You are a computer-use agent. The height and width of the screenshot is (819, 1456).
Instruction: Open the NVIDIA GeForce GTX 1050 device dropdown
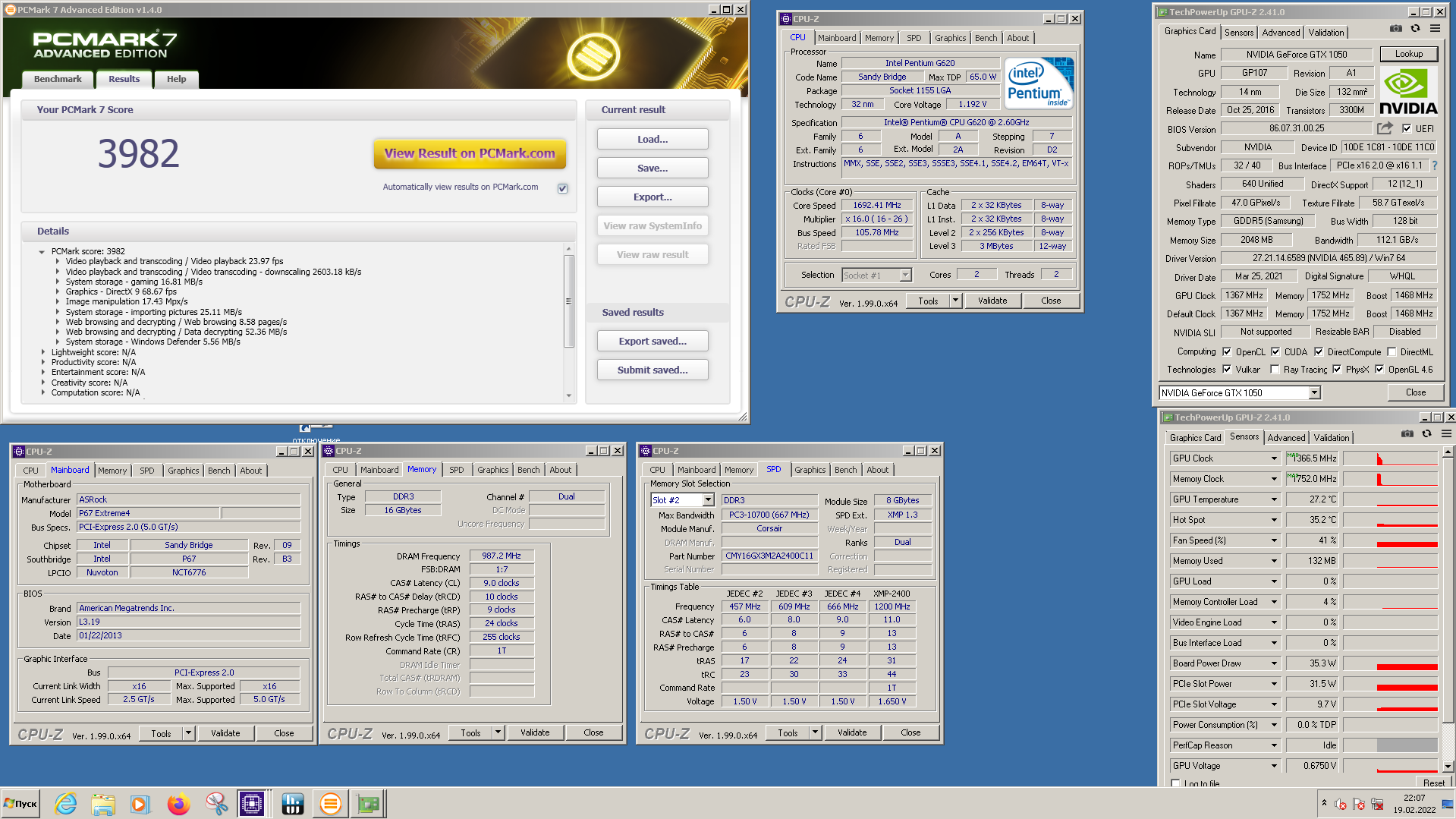click(x=1314, y=392)
